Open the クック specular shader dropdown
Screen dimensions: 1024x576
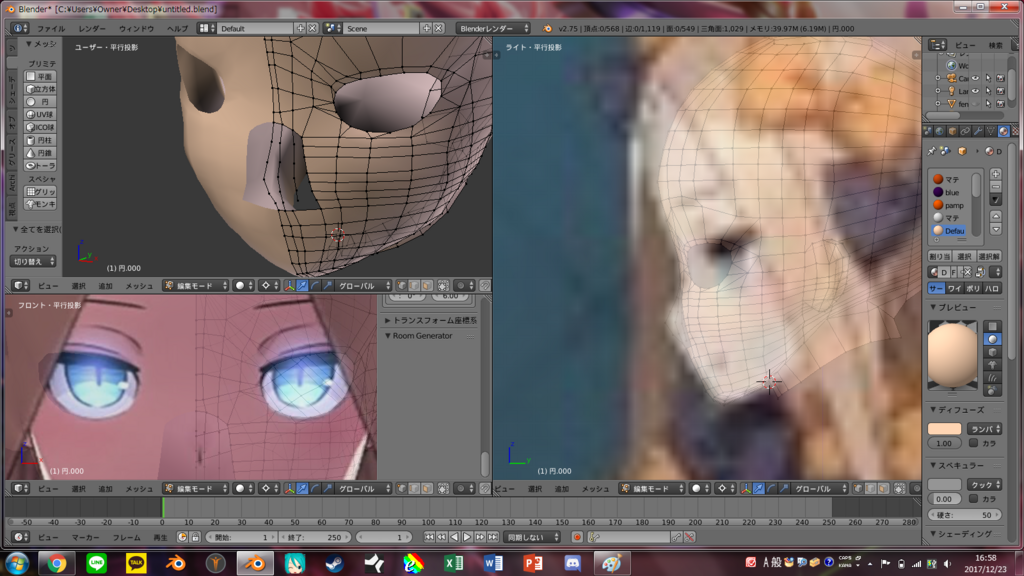(985, 485)
